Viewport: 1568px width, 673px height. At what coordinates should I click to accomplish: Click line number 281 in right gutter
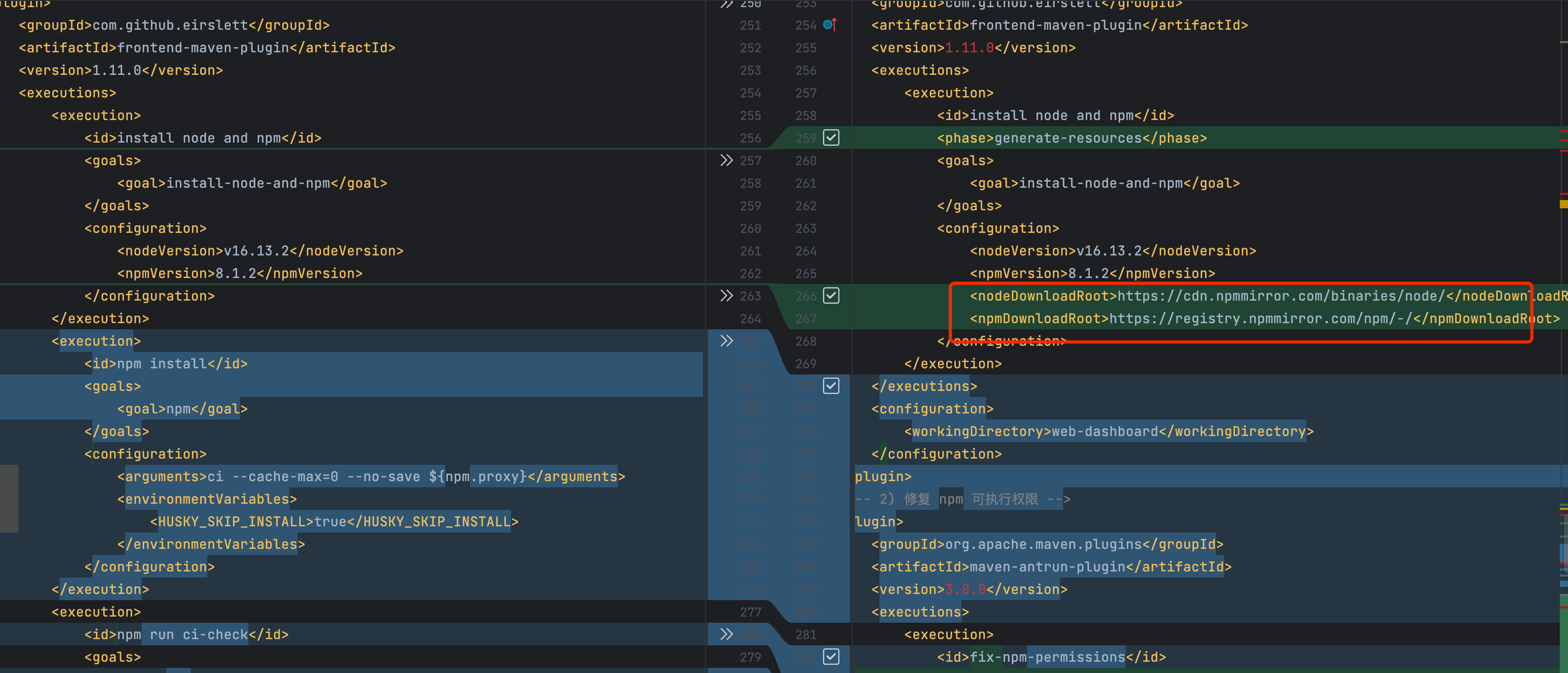point(806,635)
